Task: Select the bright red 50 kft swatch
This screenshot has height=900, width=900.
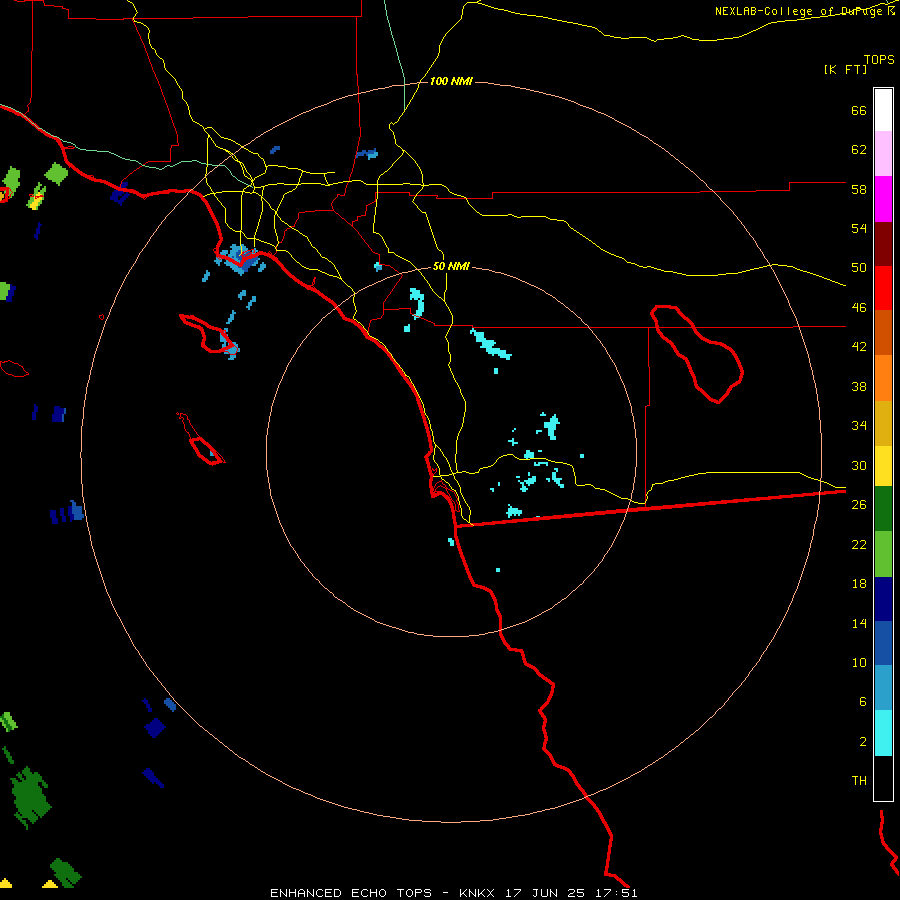Action: 883,288
